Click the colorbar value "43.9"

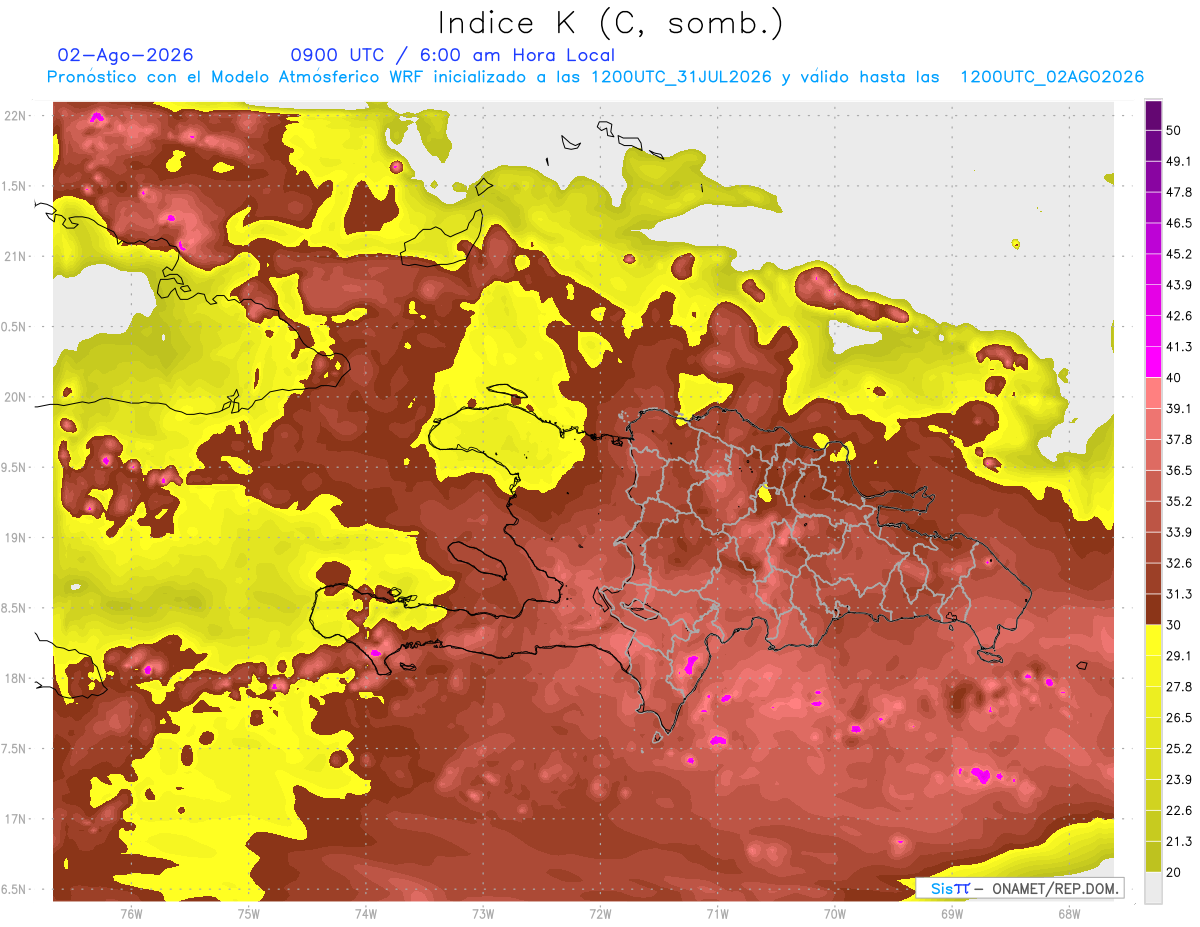(x=1178, y=285)
